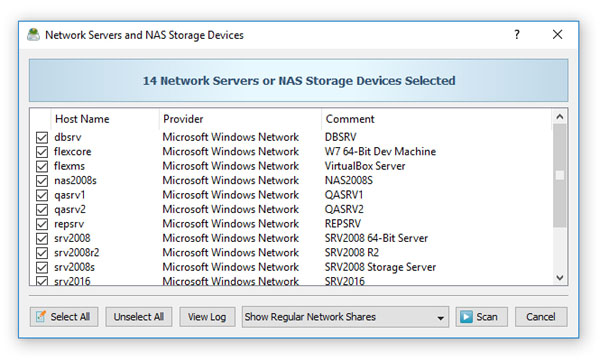Uncheck the srv2008r2 checkbox
Viewport: 600px width, 361px height.
tap(42, 253)
